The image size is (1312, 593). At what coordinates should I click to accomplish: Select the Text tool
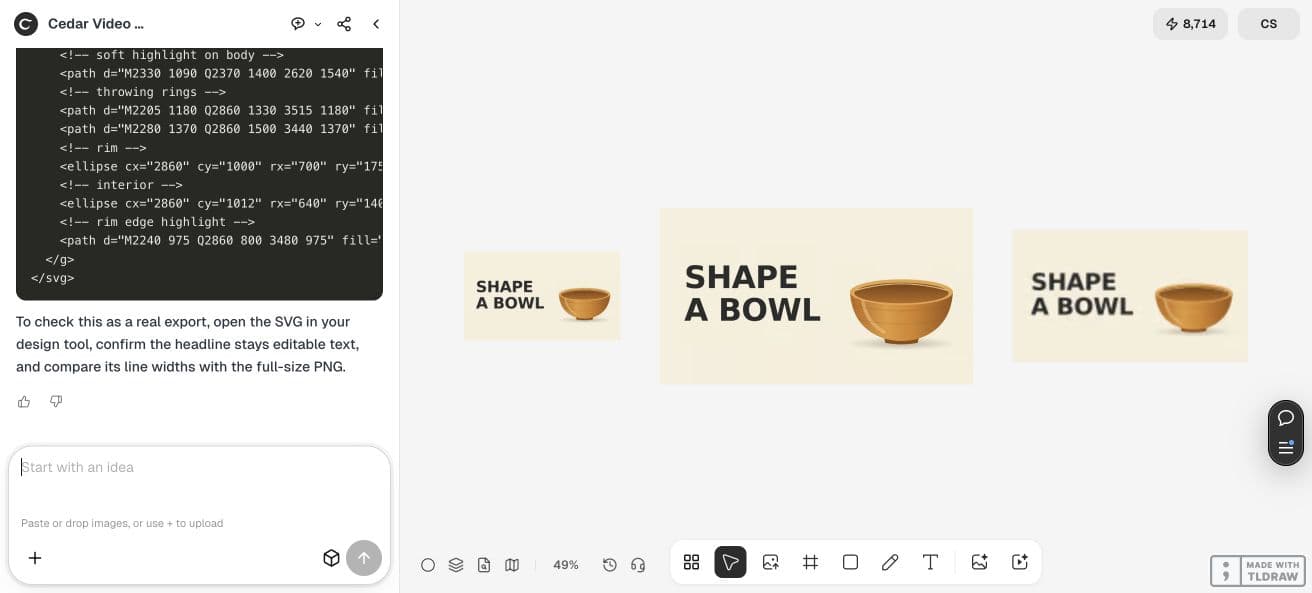click(930, 562)
